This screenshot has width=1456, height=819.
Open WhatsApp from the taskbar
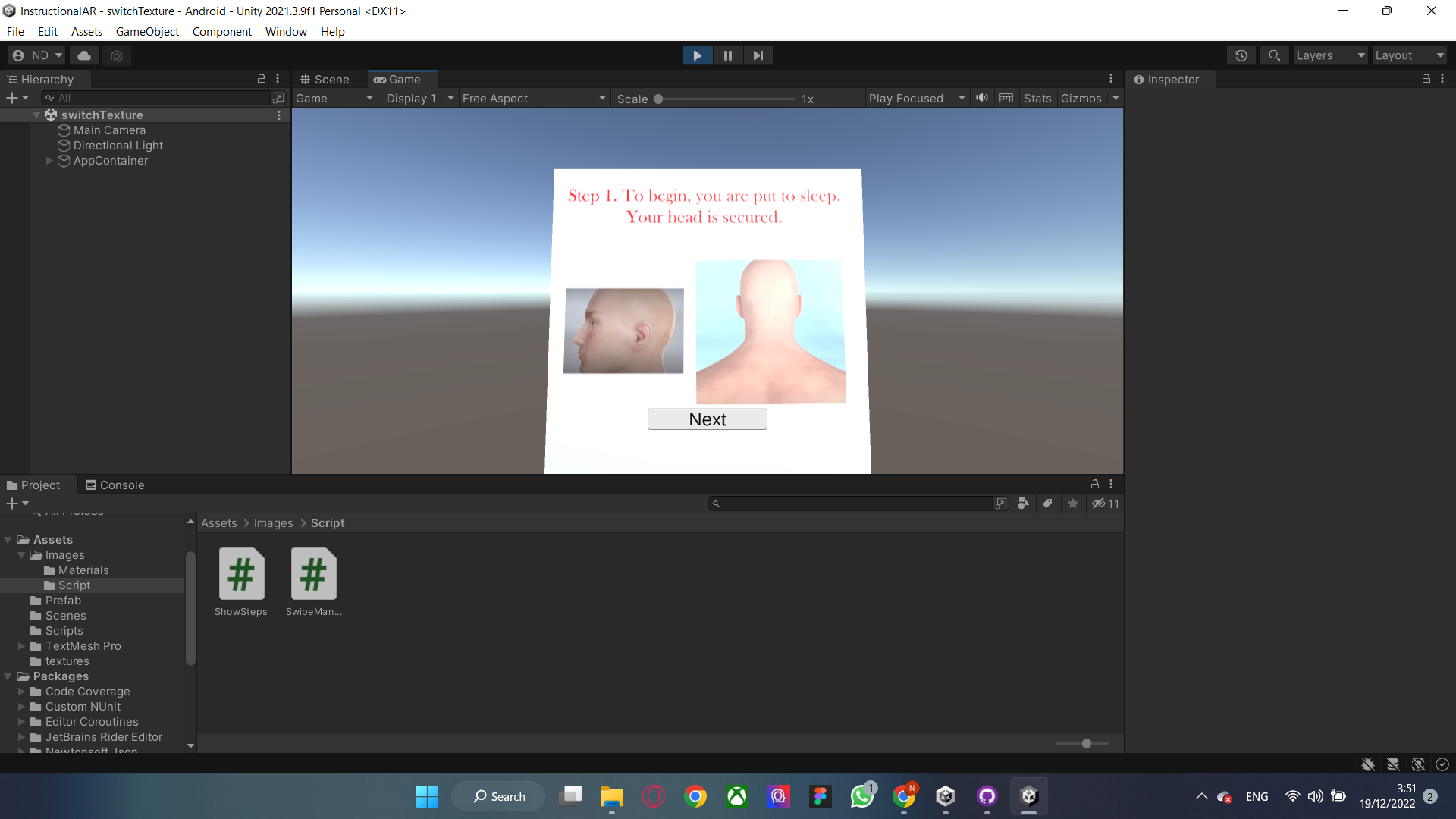862,796
